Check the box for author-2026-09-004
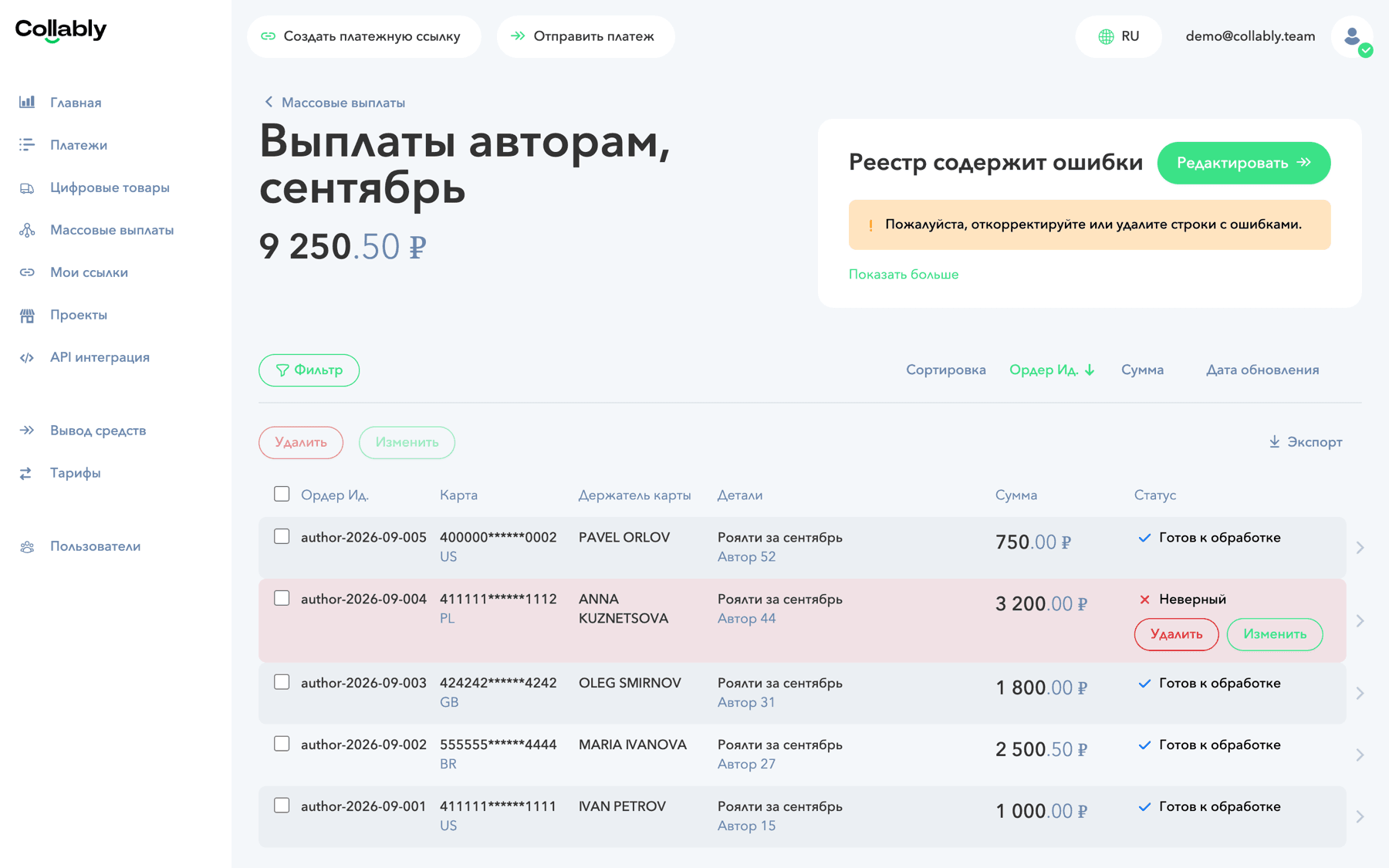This screenshot has width=1389, height=868. pyautogui.click(x=282, y=598)
